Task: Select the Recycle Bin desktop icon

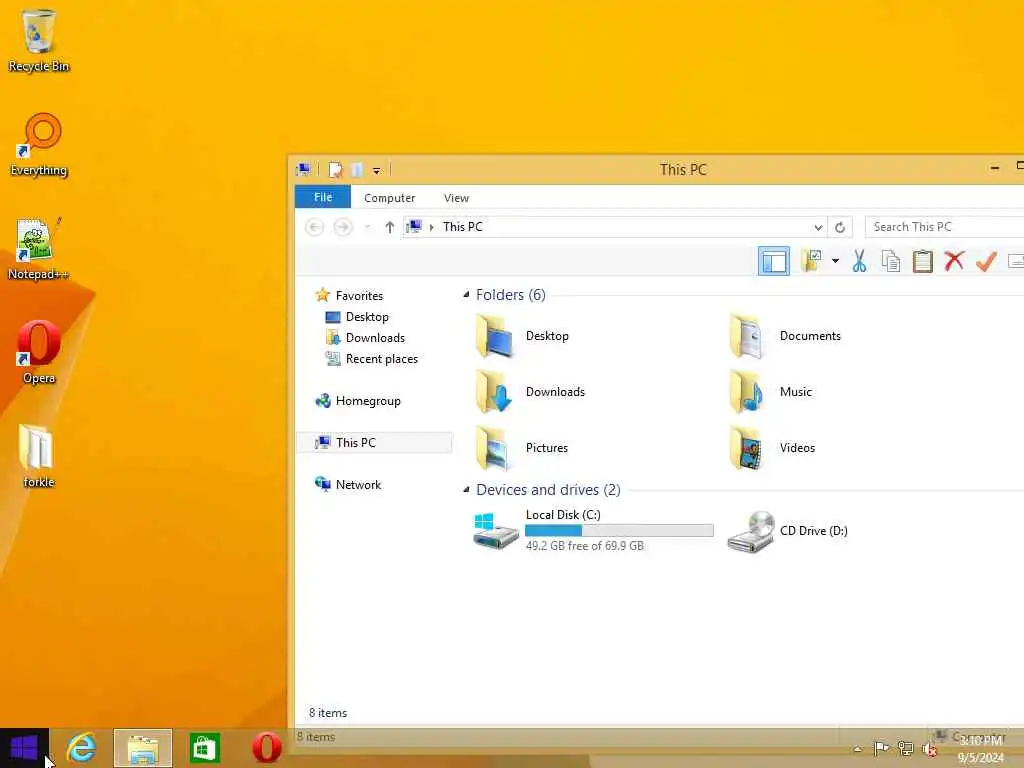Action: 39,40
